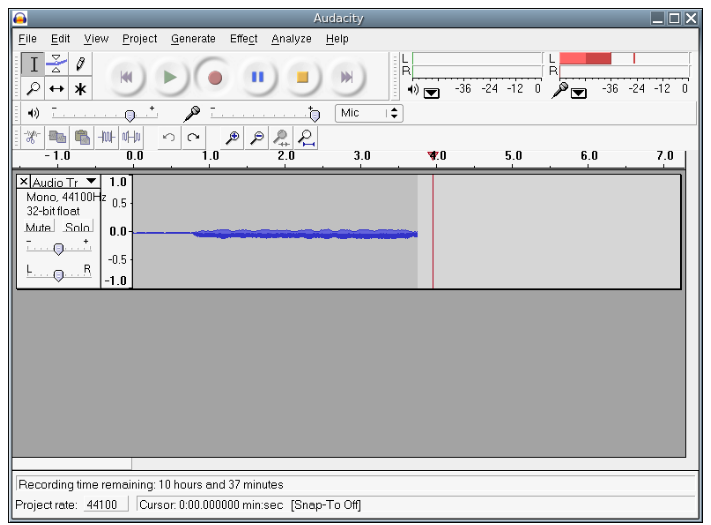Select the Draw pencil tool

pyautogui.click(x=80, y=64)
